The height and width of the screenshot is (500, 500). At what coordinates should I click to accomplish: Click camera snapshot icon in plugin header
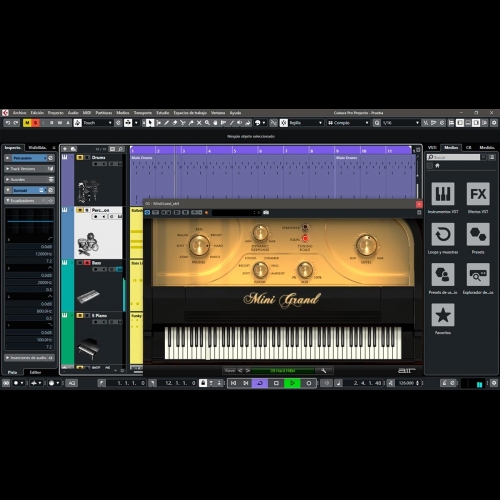[x=266, y=212]
